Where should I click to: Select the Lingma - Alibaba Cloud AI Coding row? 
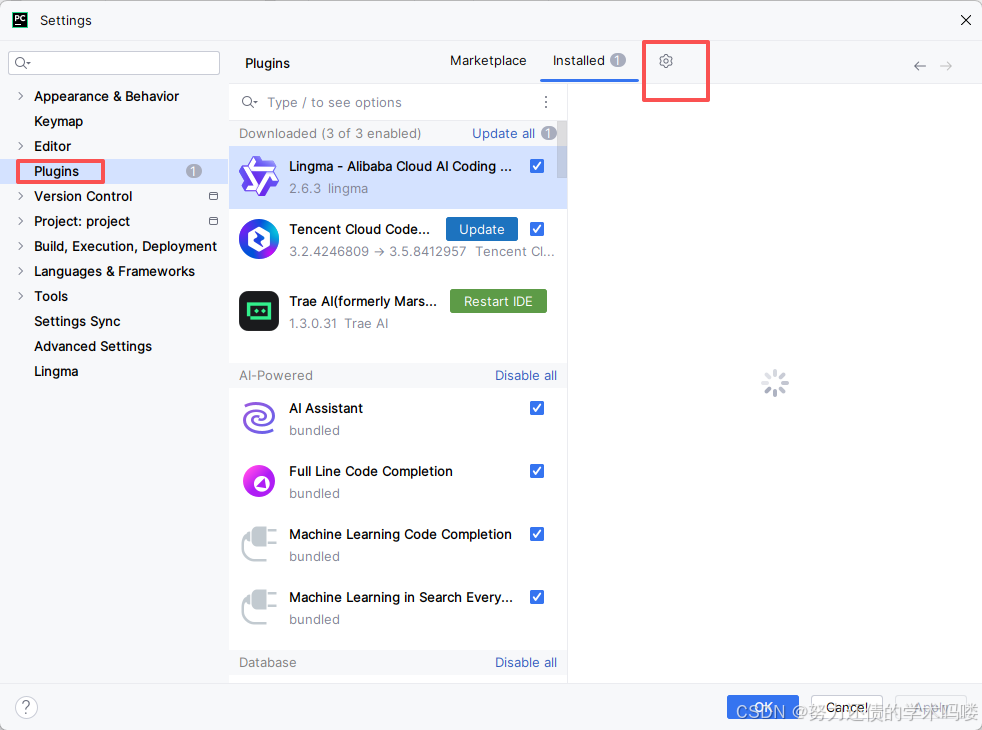point(398,177)
